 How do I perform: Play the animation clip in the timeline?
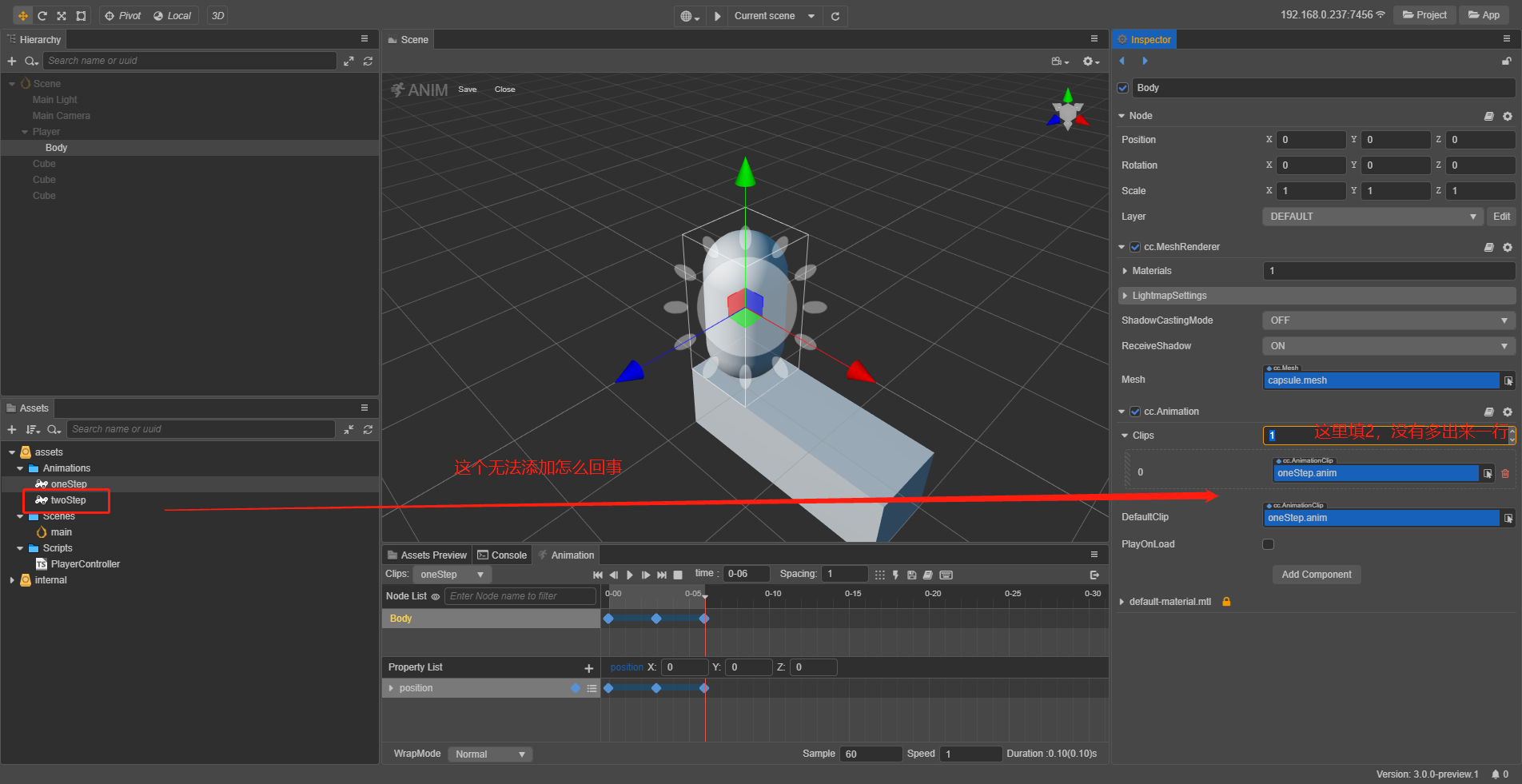coord(630,575)
